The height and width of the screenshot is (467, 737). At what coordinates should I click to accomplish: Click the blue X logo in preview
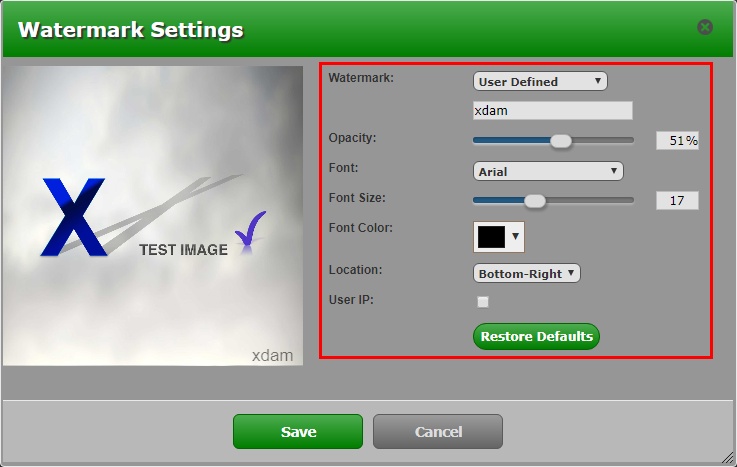[x=73, y=216]
